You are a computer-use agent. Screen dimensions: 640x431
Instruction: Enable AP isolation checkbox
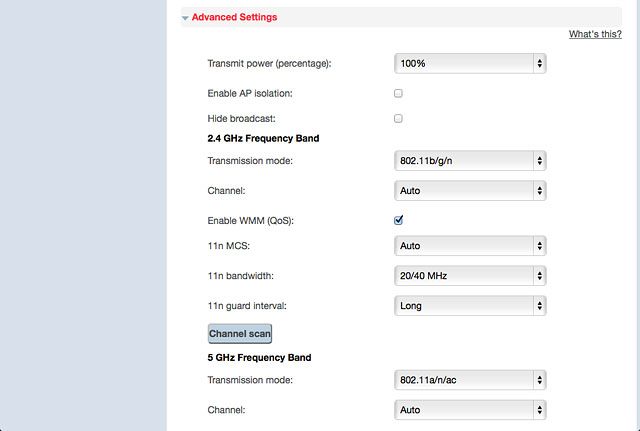(x=398, y=93)
